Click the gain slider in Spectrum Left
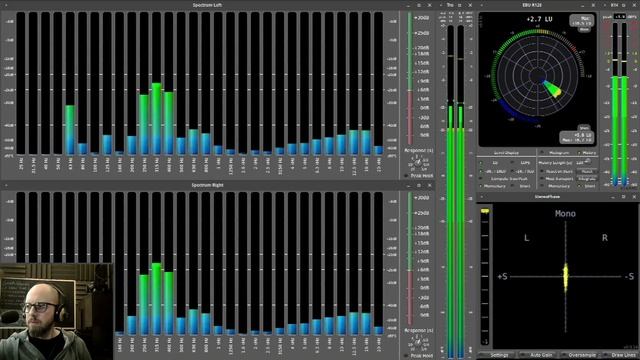The height and width of the screenshot is (360, 640). pyautogui.click(x=410, y=78)
